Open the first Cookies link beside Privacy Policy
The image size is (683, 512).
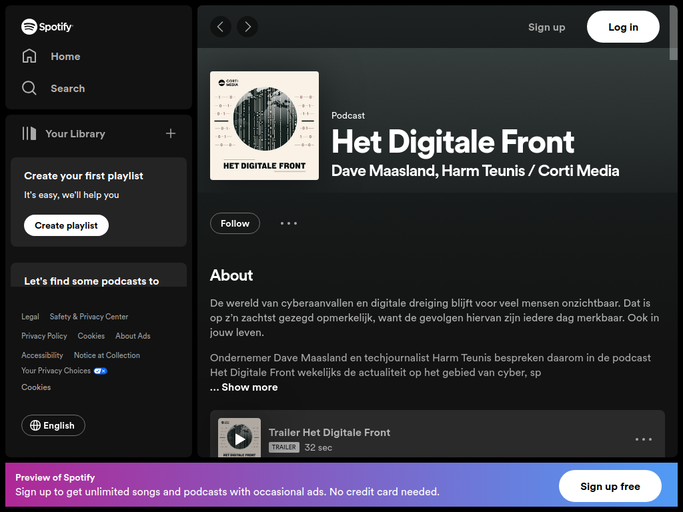pos(91,336)
